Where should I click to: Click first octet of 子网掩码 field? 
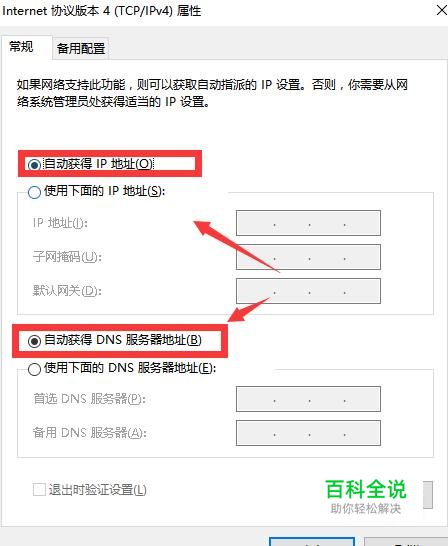[x=256, y=257]
